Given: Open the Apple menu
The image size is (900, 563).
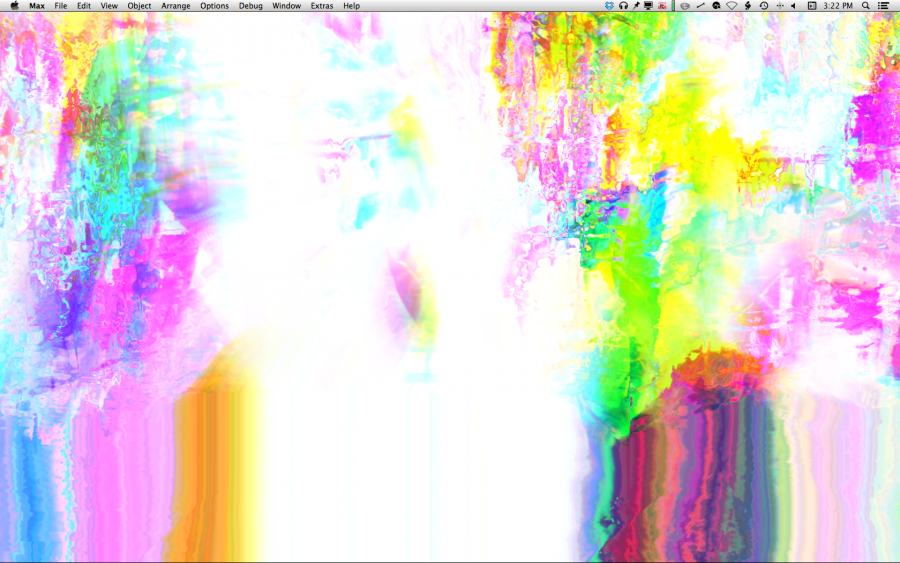Looking at the screenshot, I should coord(14,6).
